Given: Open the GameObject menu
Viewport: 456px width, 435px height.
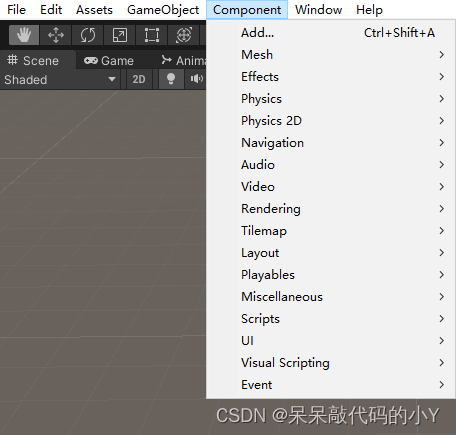Looking at the screenshot, I should click(x=163, y=10).
